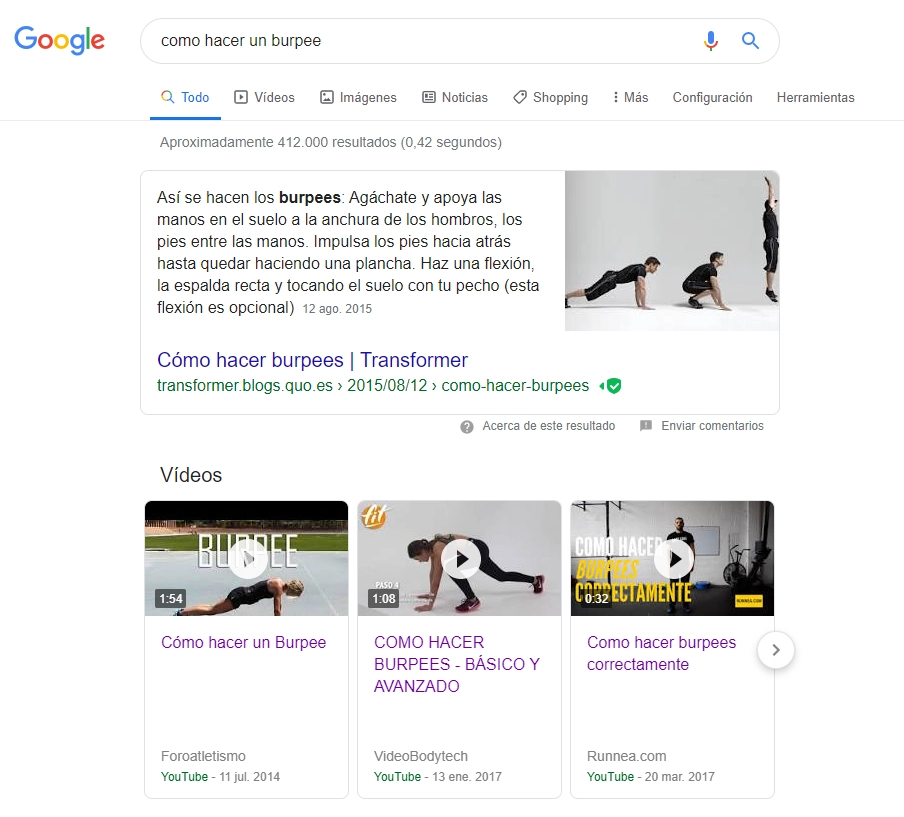Screen dimensions: 904x817
Task: Click the 'YouTube - 13 ene. 2017' text
Action: (x=438, y=777)
